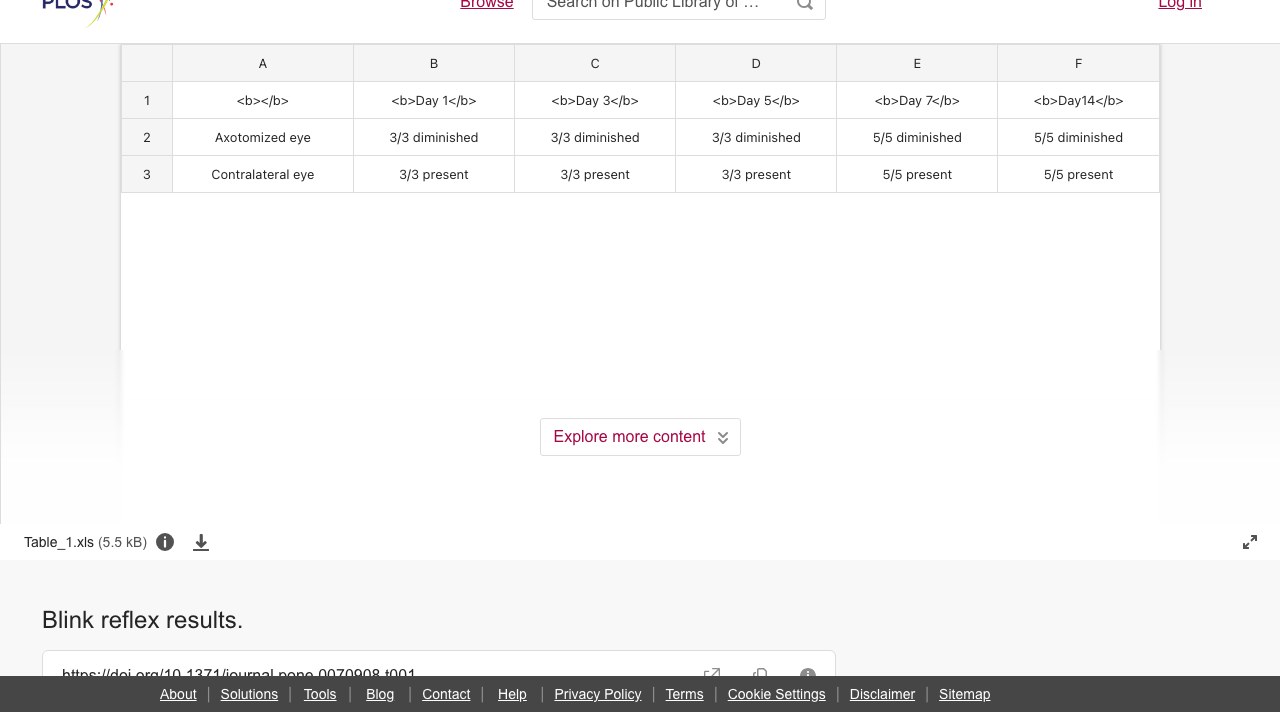Image resolution: width=1280 pixels, height=720 pixels.
Task: Open the Solutions footer link
Action: tap(249, 694)
